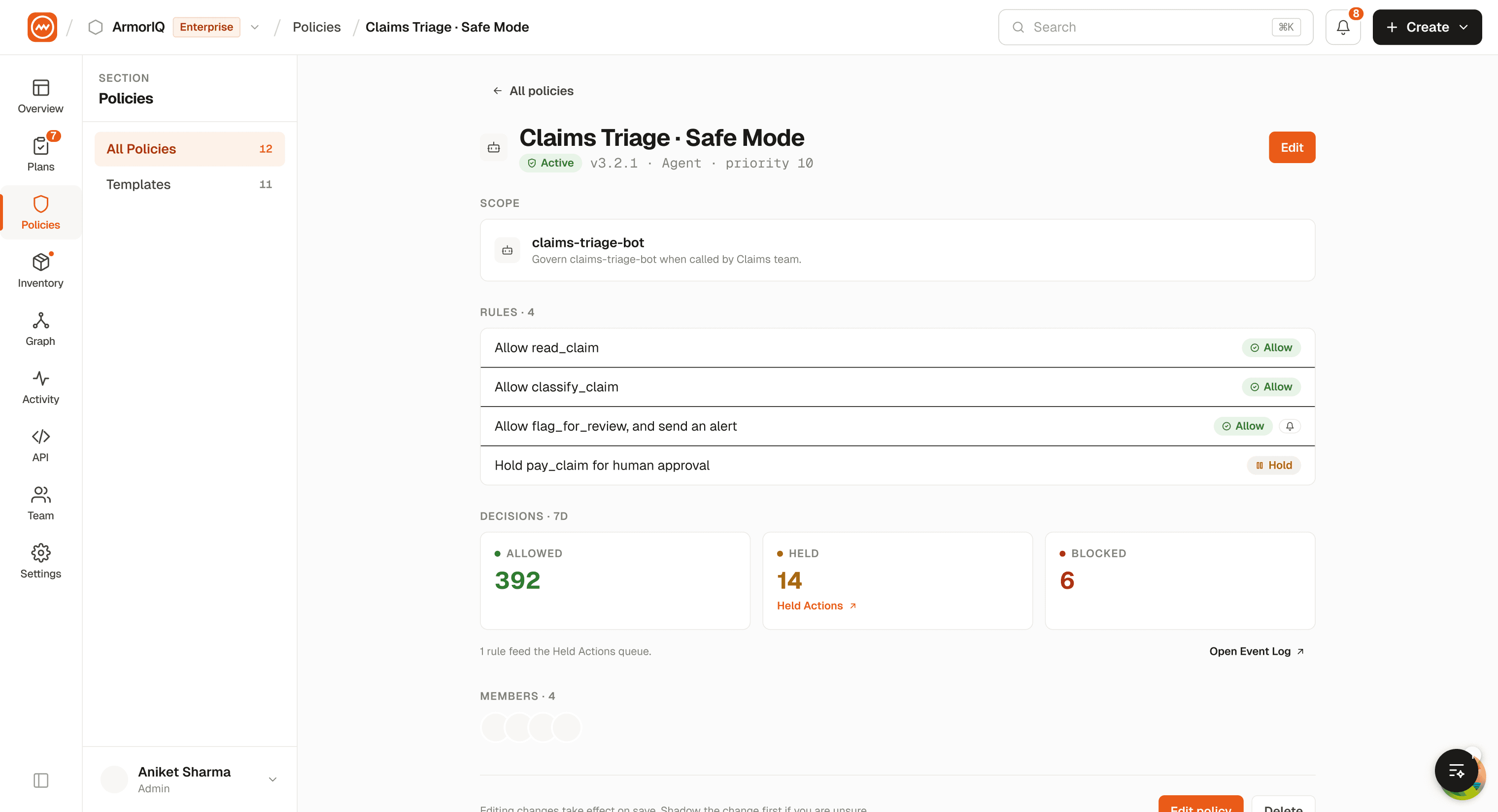This screenshot has height=812, width=1498.
Task: Open the Create dropdown button
Action: pyautogui.click(x=1427, y=27)
